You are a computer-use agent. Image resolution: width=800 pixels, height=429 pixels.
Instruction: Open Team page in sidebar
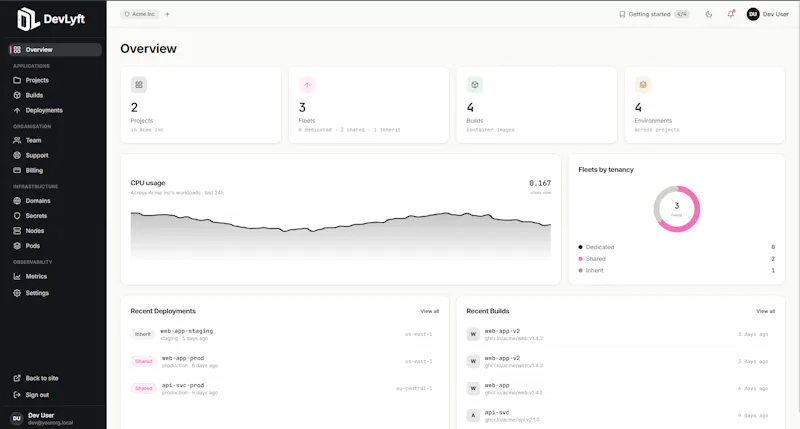pos(55,140)
